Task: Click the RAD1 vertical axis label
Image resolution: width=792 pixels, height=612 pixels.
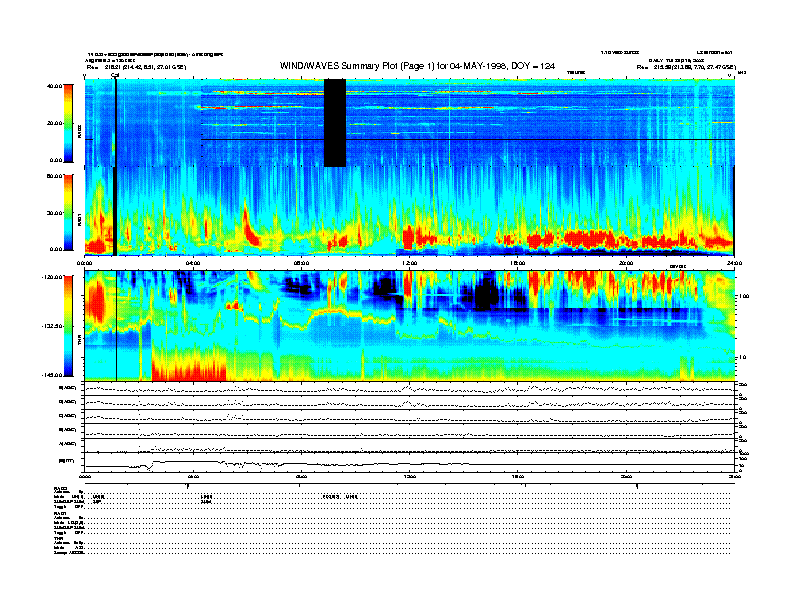Action: tap(79, 221)
